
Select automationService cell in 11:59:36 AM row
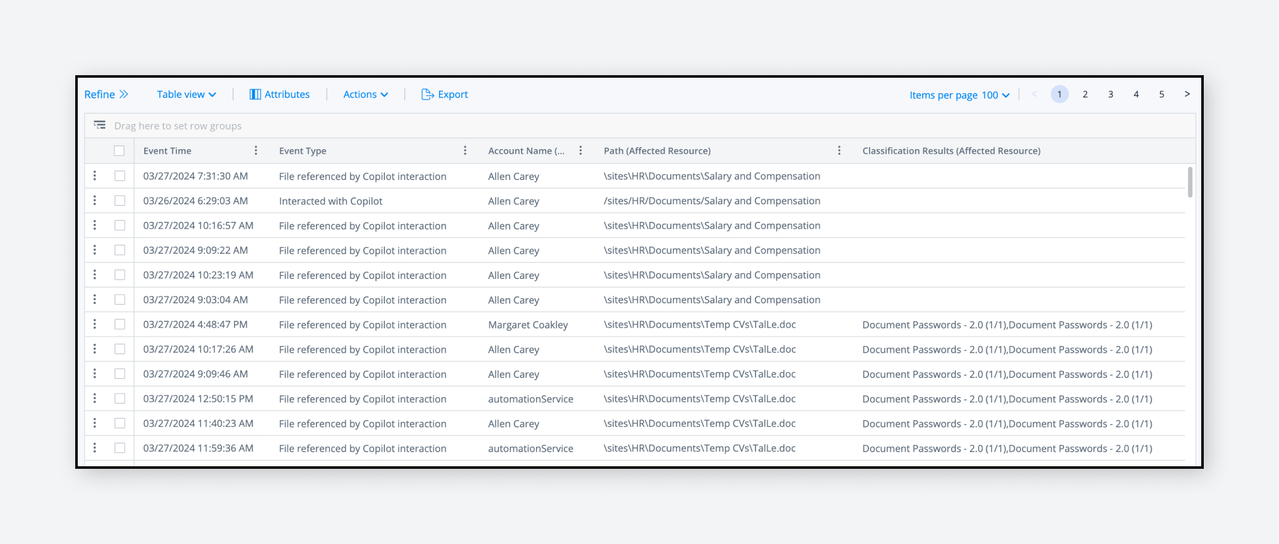(531, 448)
